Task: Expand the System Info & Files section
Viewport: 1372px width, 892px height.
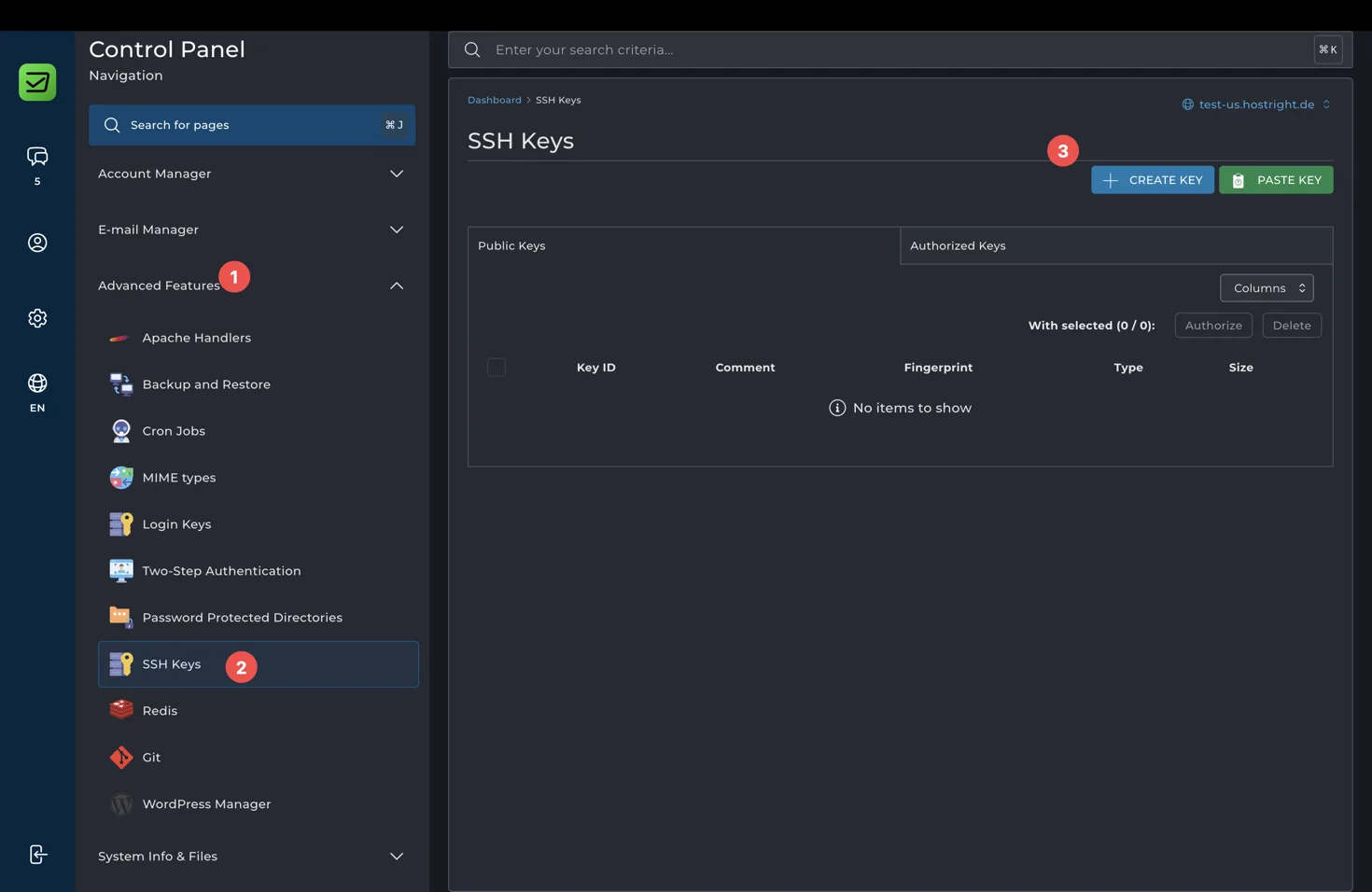Action: pos(252,857)
